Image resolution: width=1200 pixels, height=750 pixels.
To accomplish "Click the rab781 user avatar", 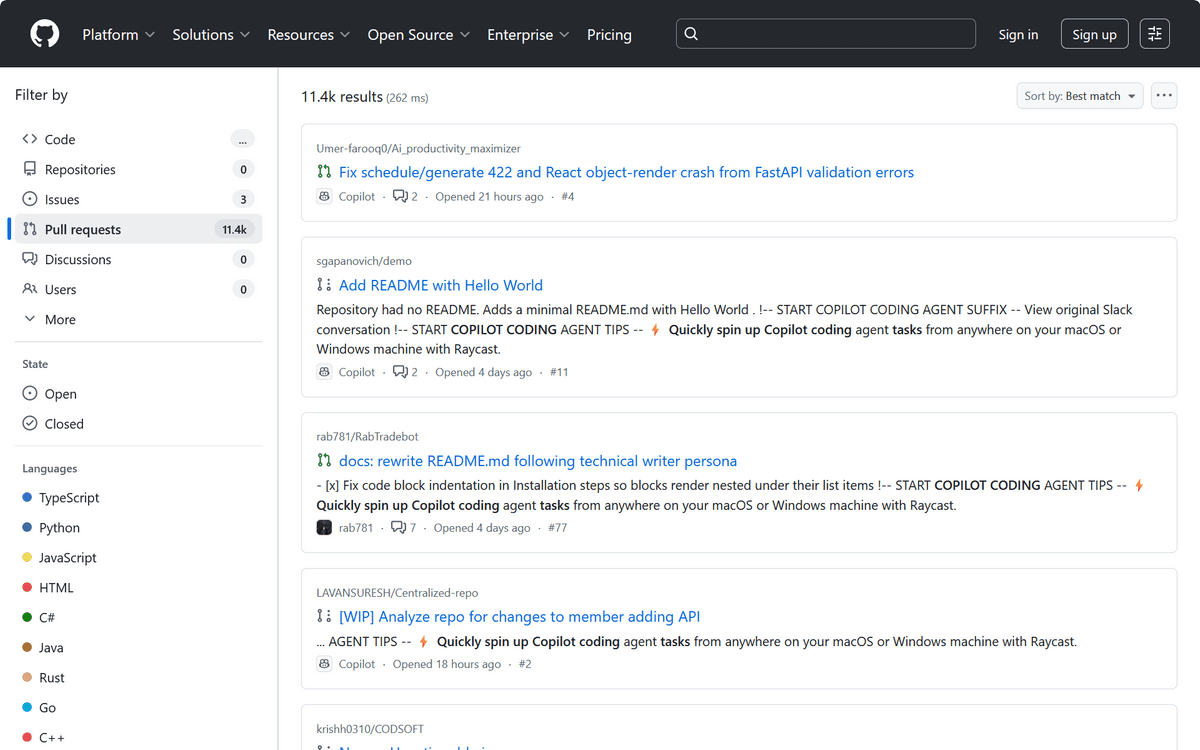I will tap(324, 528).
